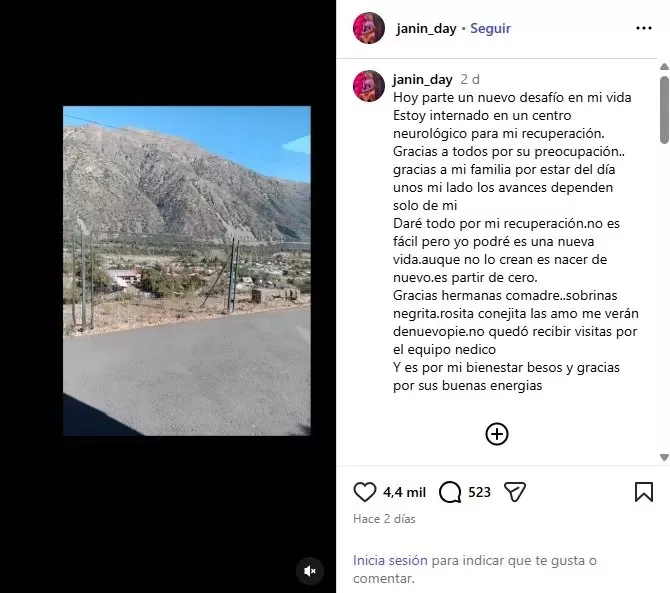Click Inicia sesión login link
This screenshot has height=593, width=670.
tap(390, 560)
